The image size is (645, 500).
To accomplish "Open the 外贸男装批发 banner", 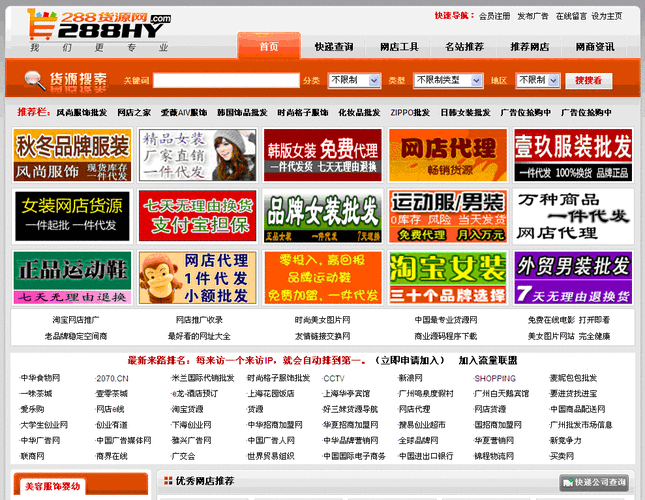I will point(572,277).
